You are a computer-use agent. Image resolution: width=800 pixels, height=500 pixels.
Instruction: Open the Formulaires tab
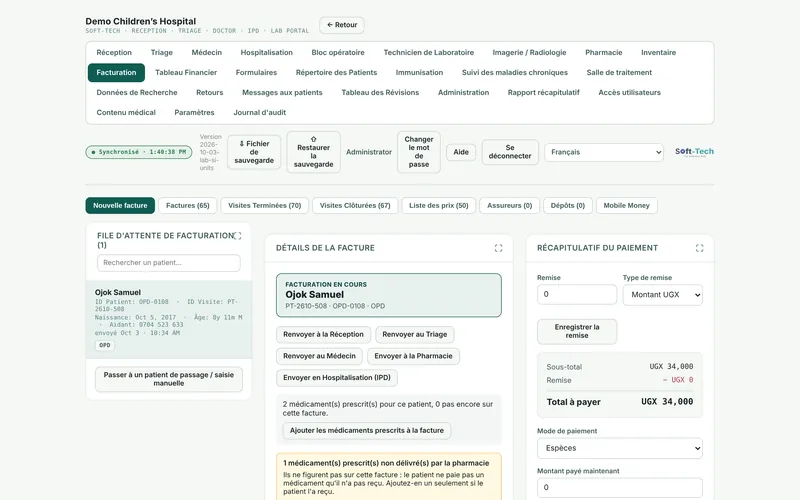click(x=256, y=72)
